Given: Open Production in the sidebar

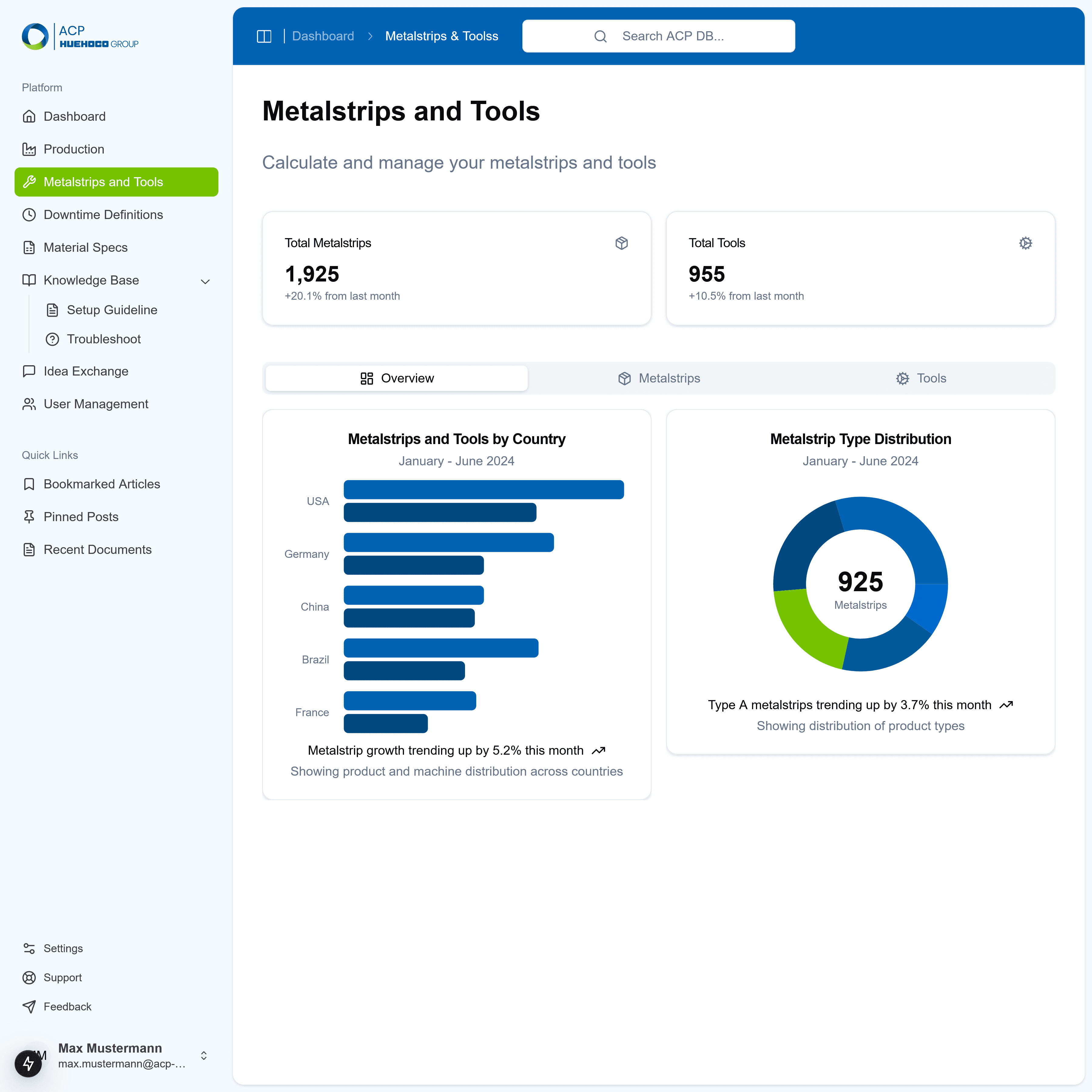Looking at the screenshot, I should point(73,149).
